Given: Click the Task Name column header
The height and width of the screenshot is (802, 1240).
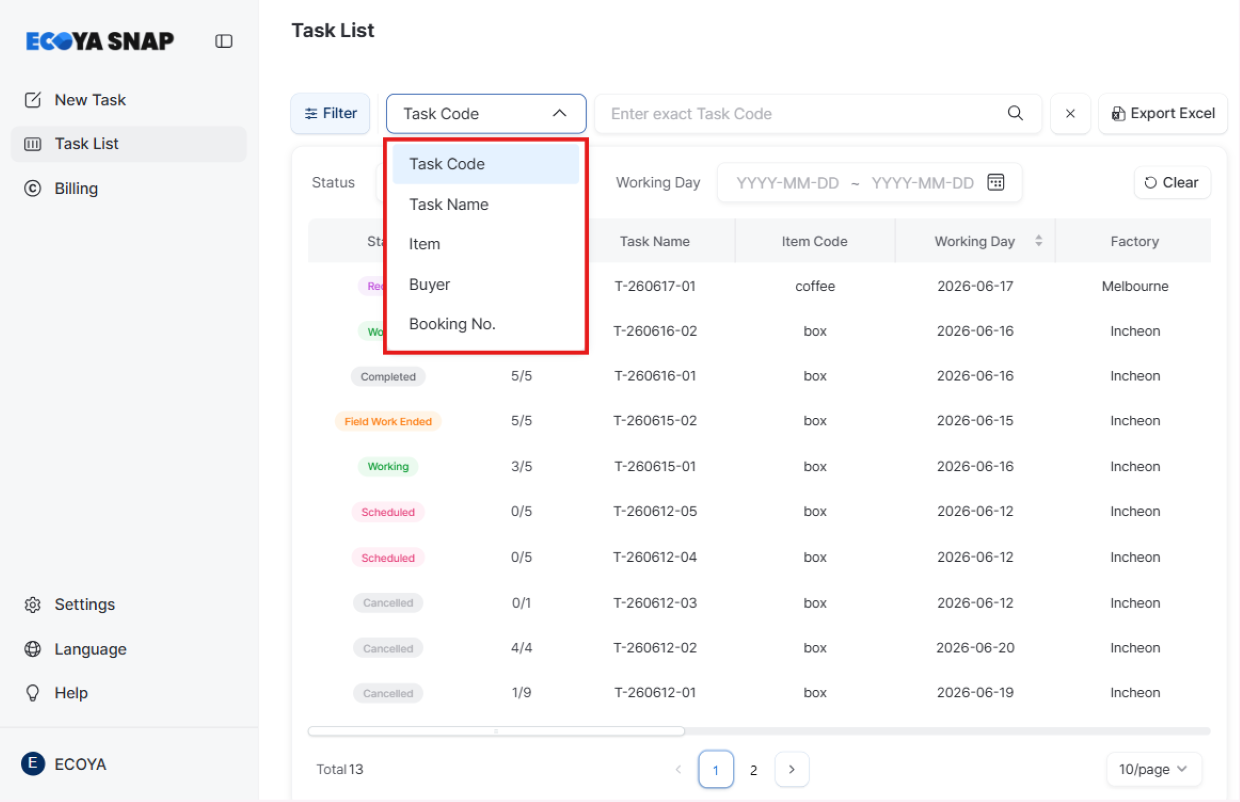Looking at the screenshot, I should 655,241.
